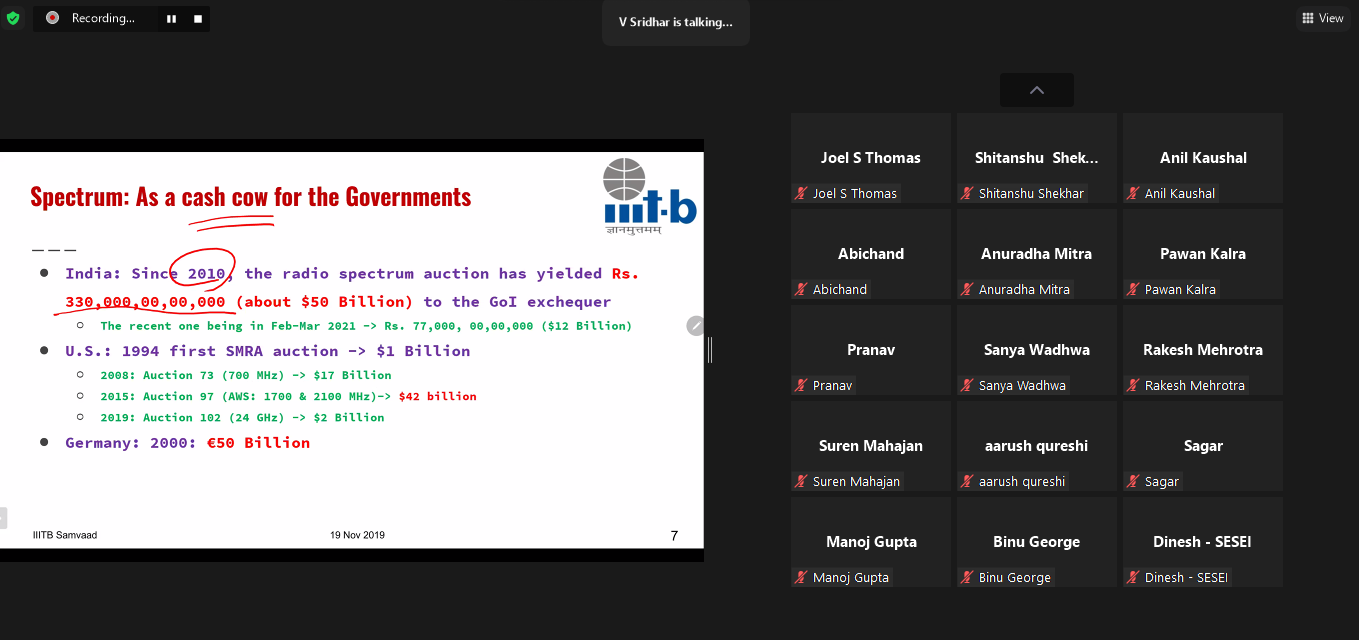Select Joel S Thomas video tile
The image size is (1359, 640).
[871, 158]
